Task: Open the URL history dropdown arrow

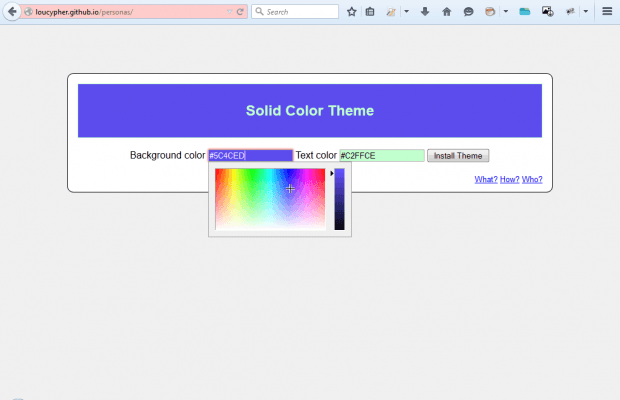Action: click(230, 12)
